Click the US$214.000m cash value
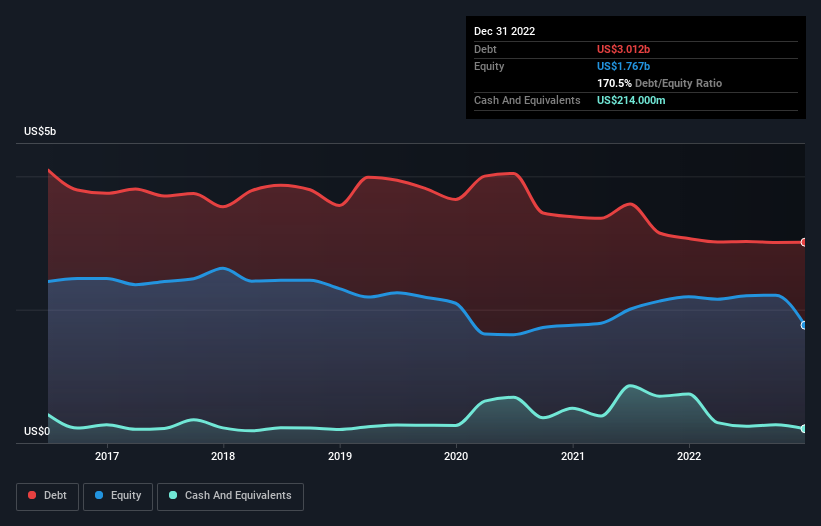This screenshot has width=821, height=526. pos(631,100)
